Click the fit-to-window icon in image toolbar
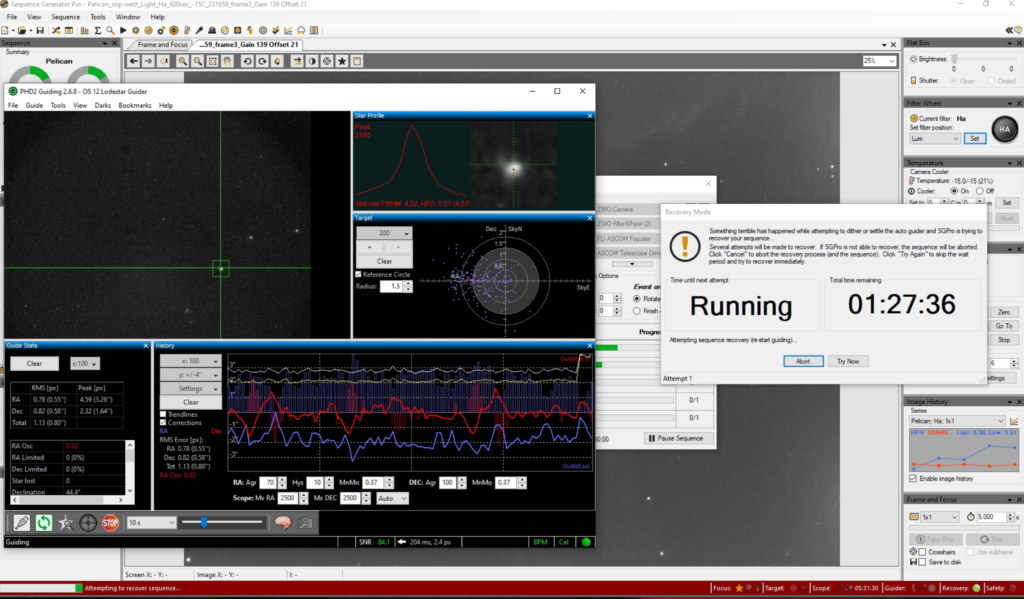 (212, 61)
